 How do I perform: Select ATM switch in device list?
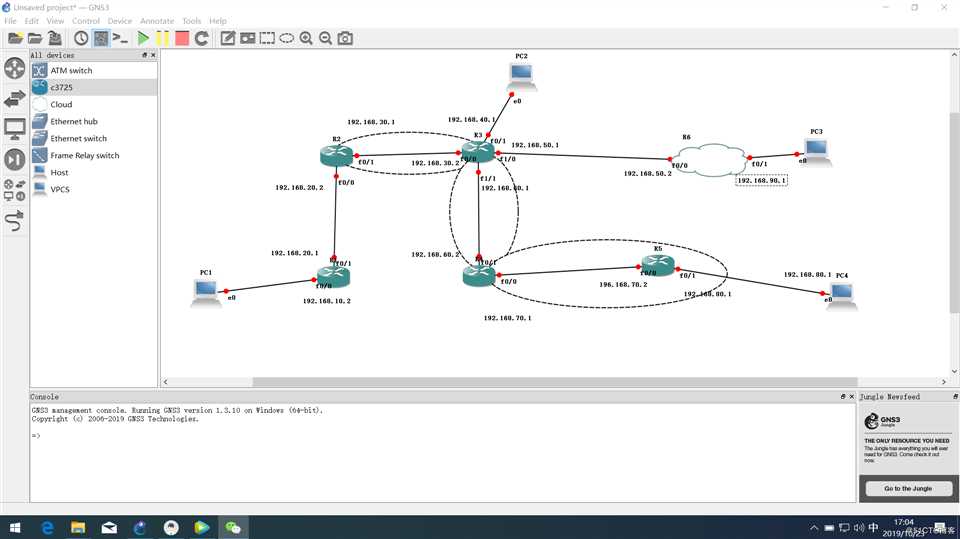pyautogui.click(x=94, y=70)
